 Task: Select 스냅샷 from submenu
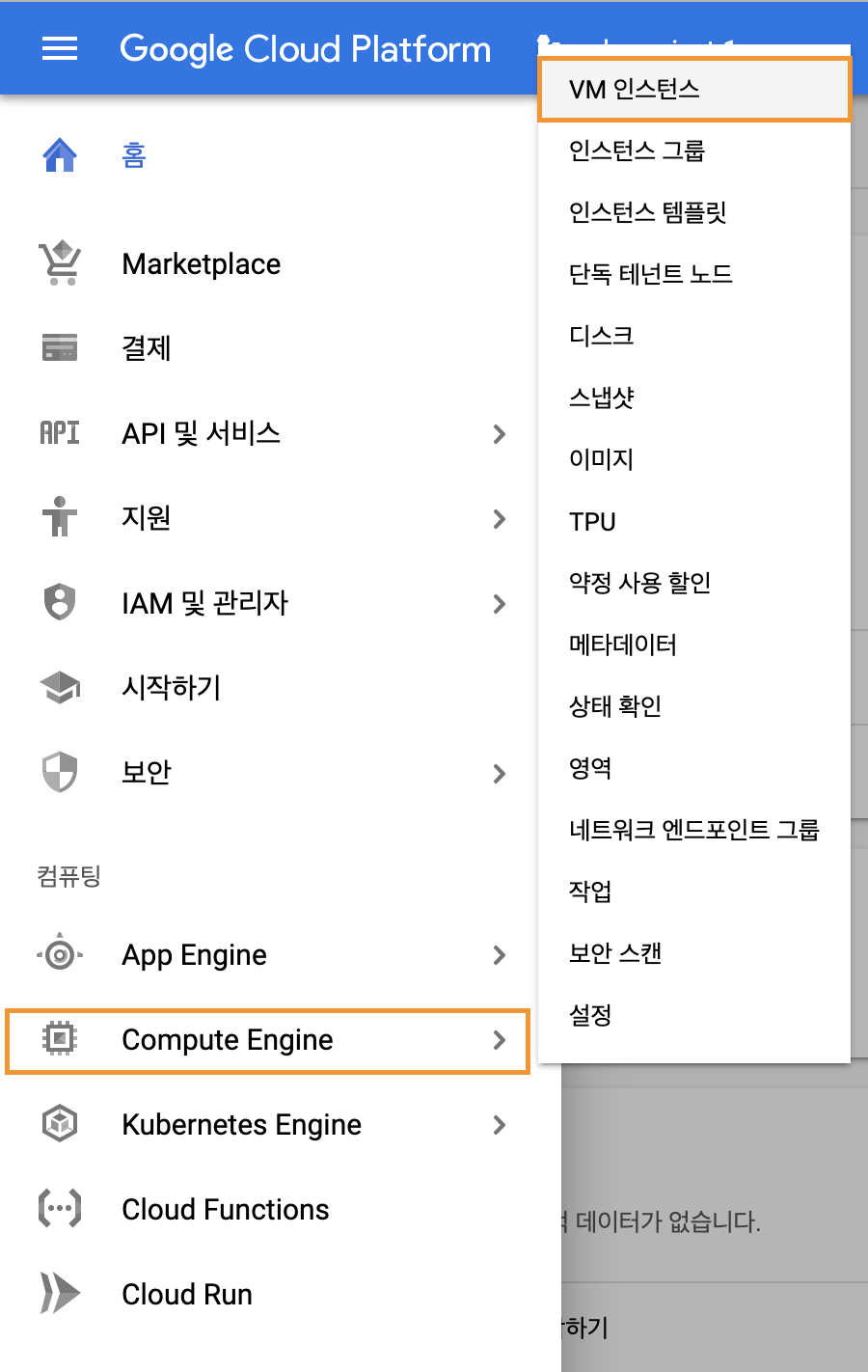[x=694, y=398]
